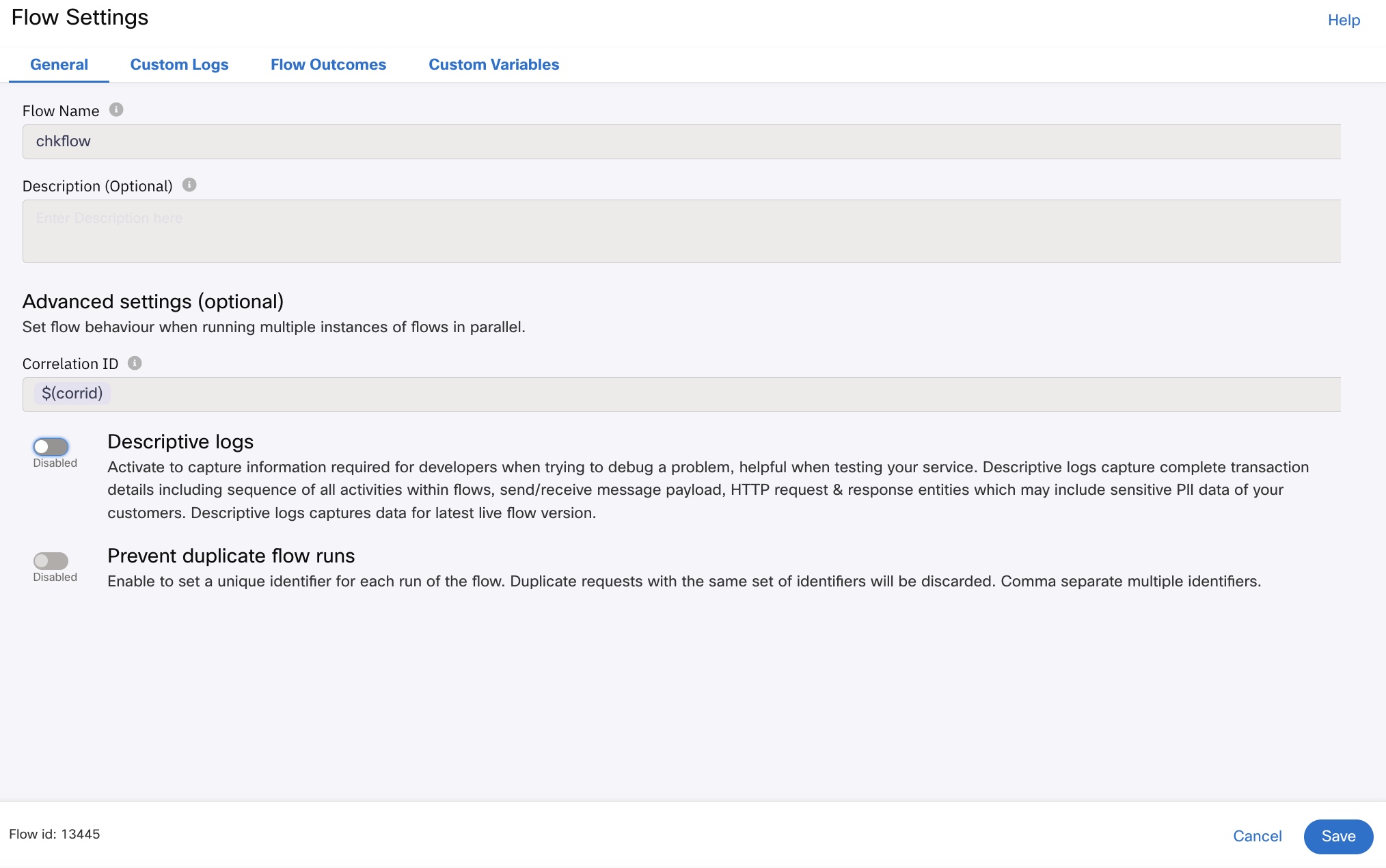
Task: Enable the Descriptive logs toggle
Action: [x=51, y=446]
